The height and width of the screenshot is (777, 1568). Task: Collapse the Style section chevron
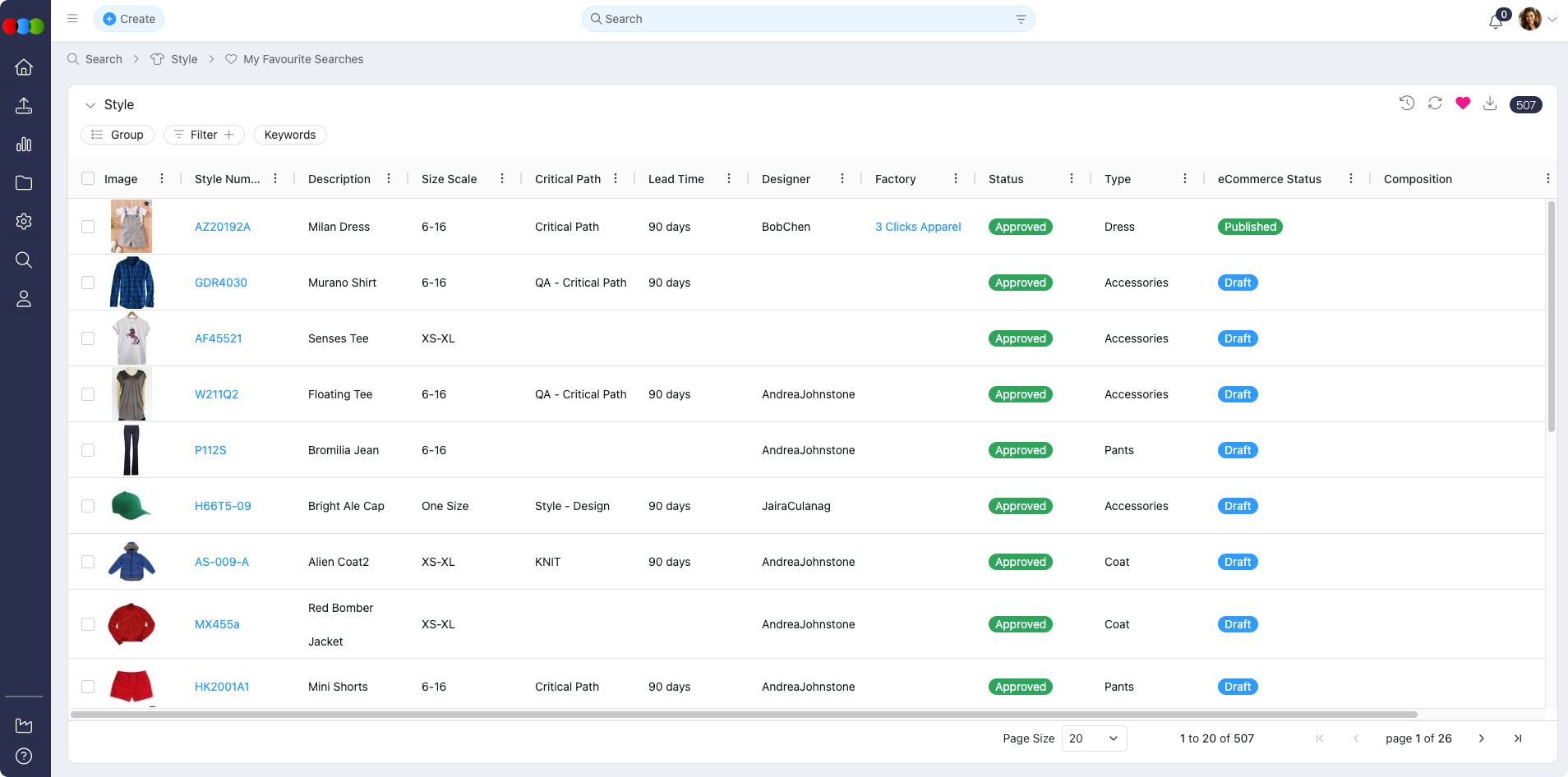(90, 105)
